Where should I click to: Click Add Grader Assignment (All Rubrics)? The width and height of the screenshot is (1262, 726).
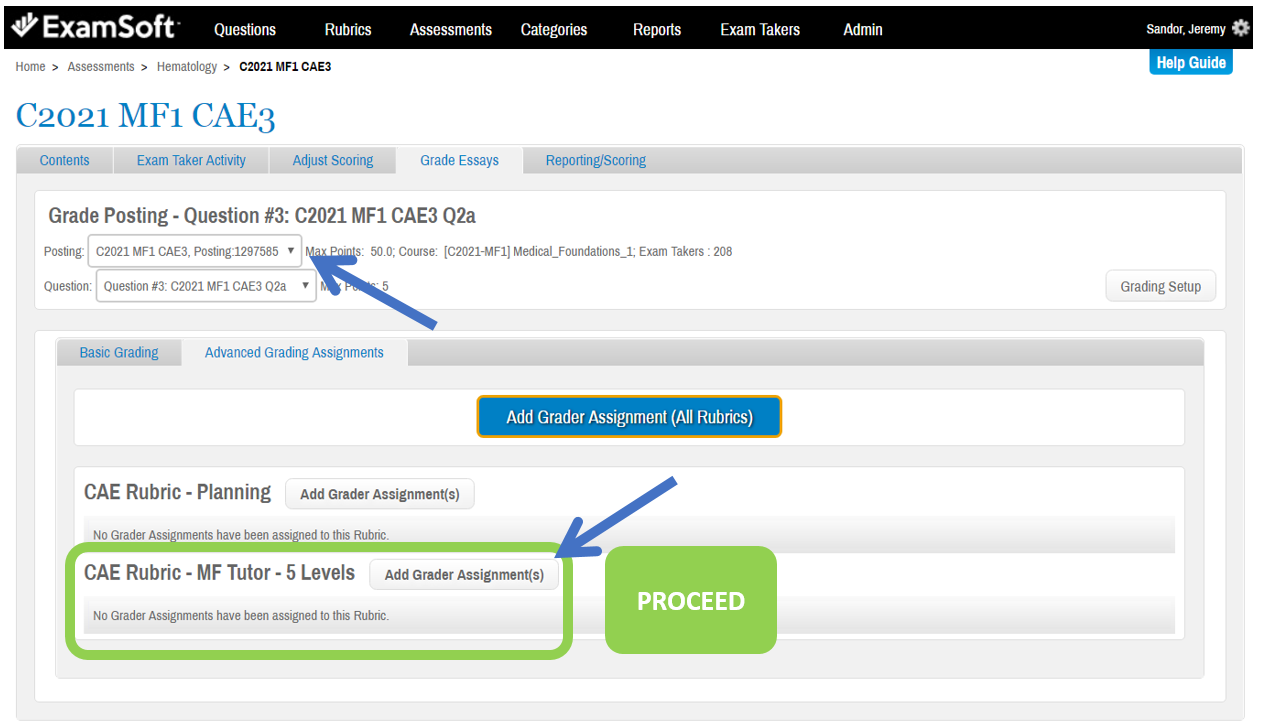pyautogui.click(x=629, y=417)
